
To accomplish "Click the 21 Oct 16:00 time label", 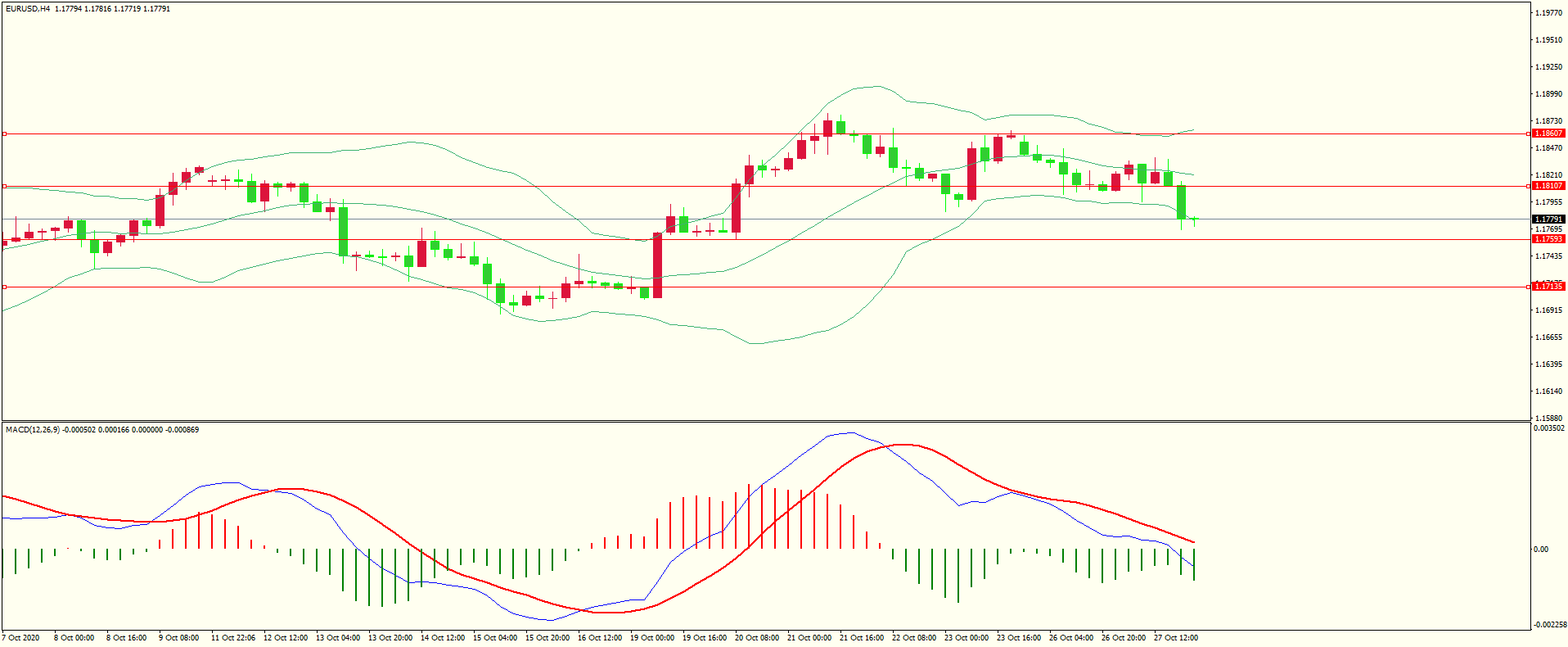I will pos(862,638).
